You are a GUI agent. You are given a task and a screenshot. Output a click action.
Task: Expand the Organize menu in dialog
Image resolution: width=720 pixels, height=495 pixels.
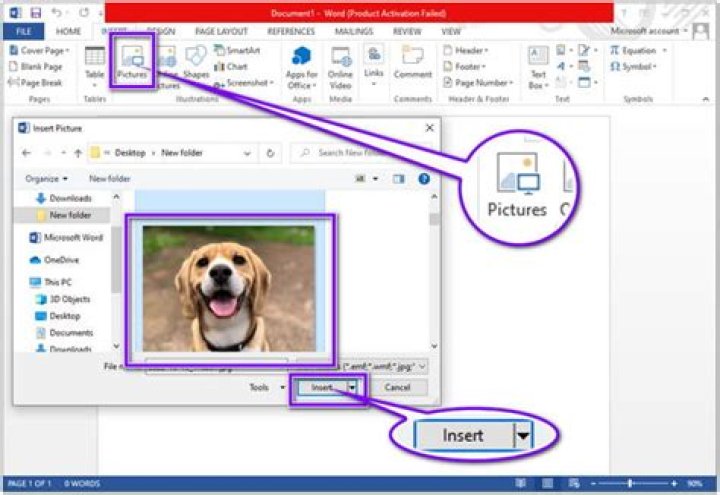pos(47,178)
